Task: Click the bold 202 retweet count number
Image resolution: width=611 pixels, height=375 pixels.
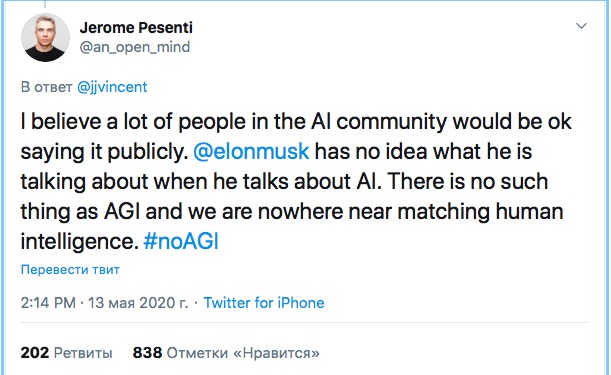Action: 35,353
